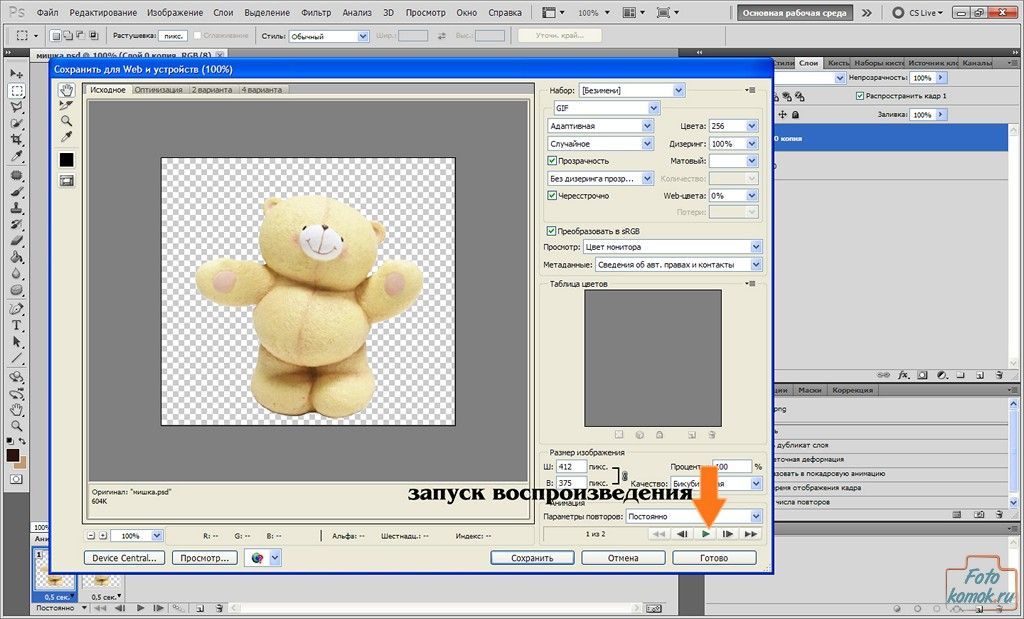Expand the Параметры повторов dropdown
This screenshot has height=619, width=1024.
tap(755, 517)
